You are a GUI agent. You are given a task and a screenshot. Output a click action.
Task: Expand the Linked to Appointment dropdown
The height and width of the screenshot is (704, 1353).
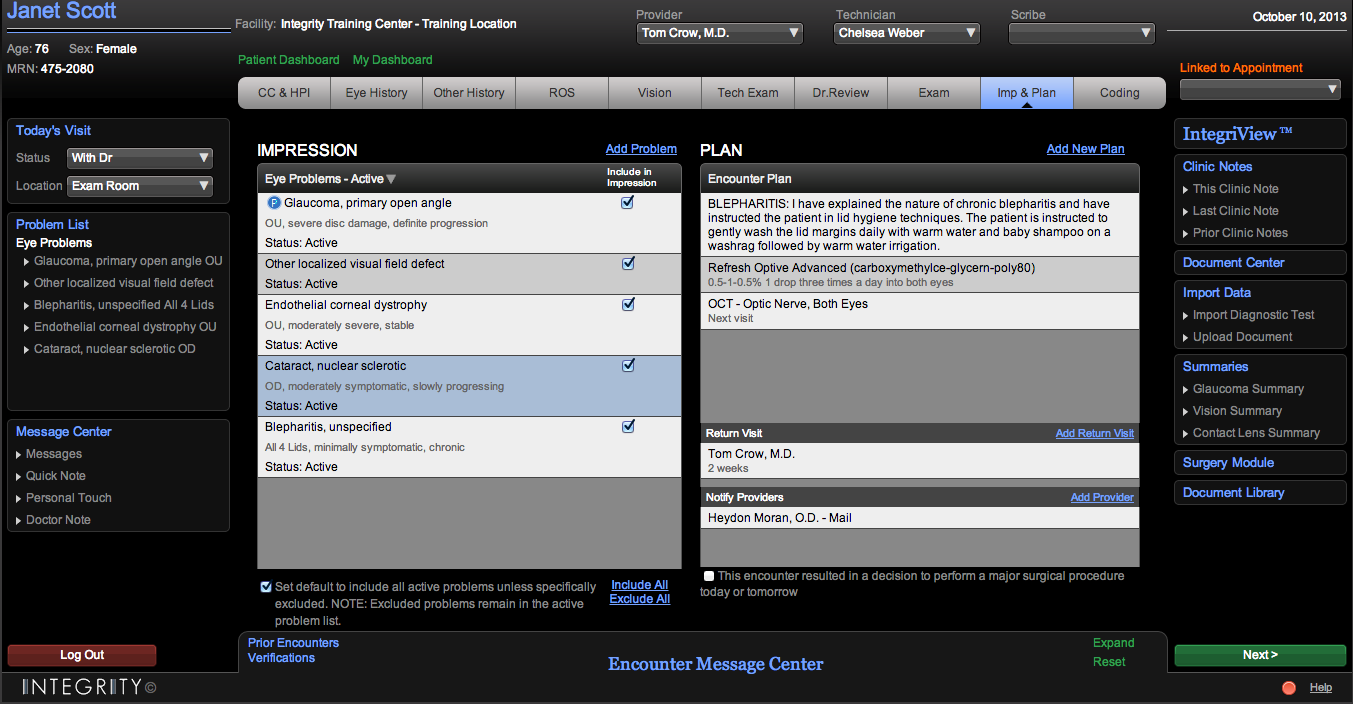pos(1260,90)
